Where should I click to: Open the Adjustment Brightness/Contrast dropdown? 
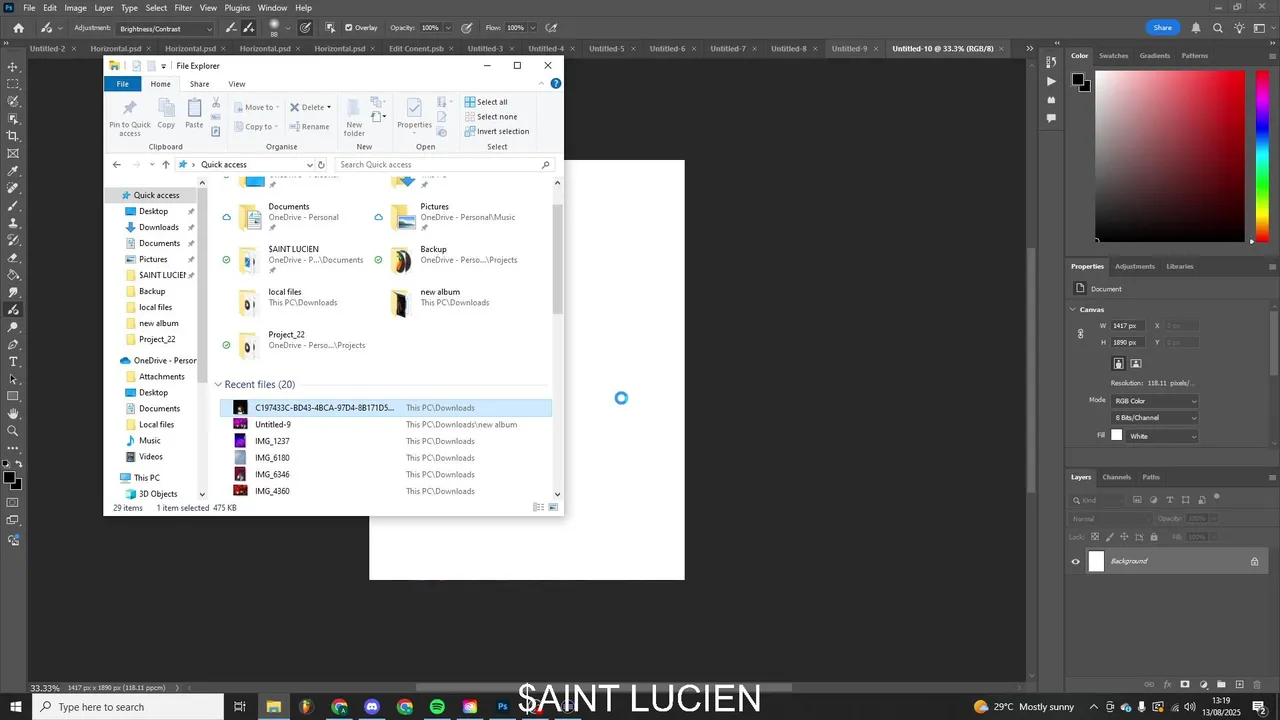pos(165,29)
